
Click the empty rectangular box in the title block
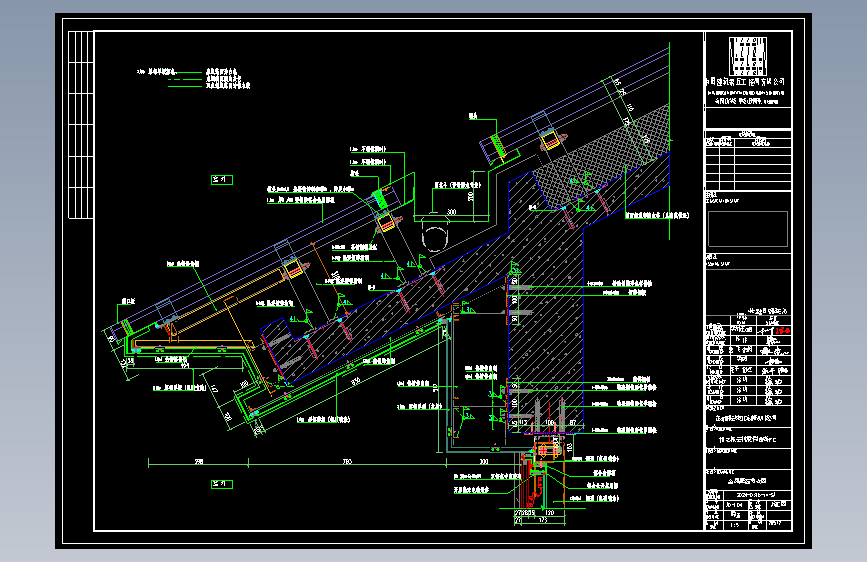point(748,229)
